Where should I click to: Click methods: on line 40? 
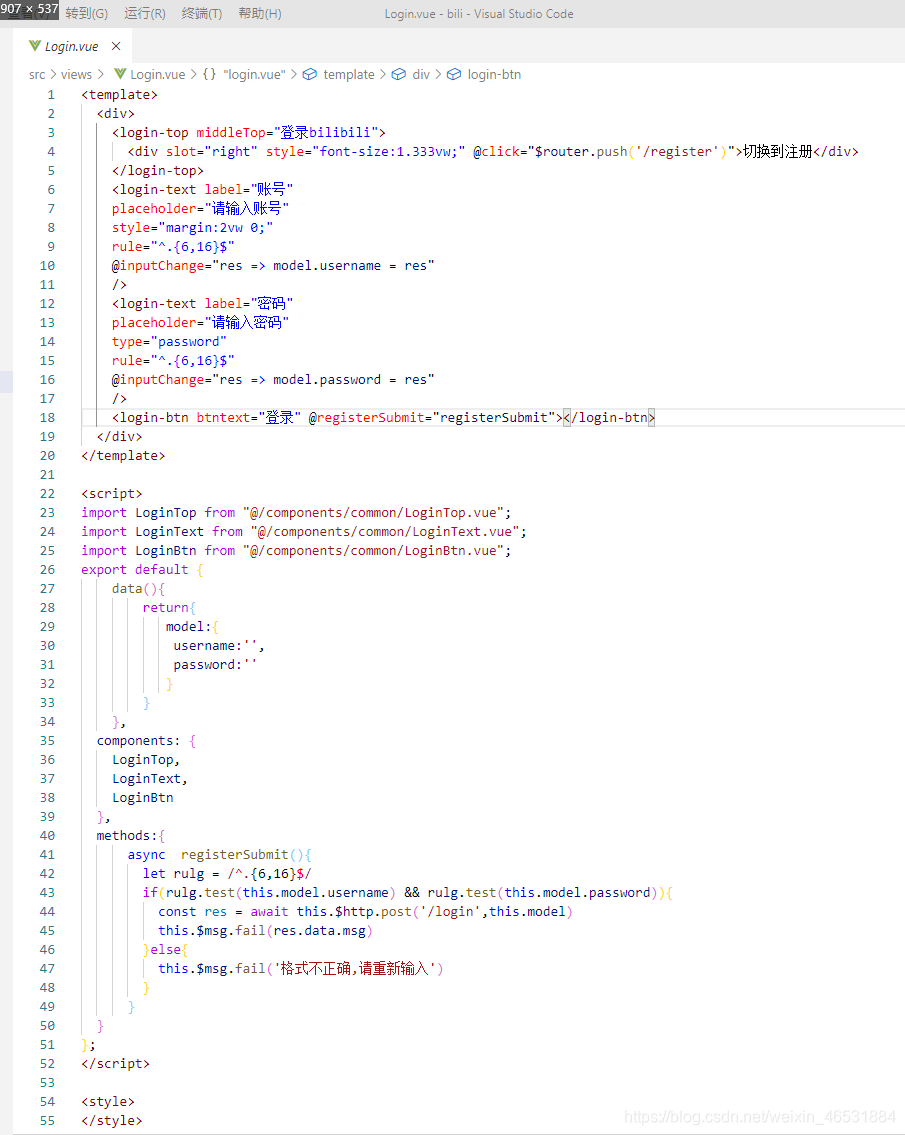click(x=127, y=835)
